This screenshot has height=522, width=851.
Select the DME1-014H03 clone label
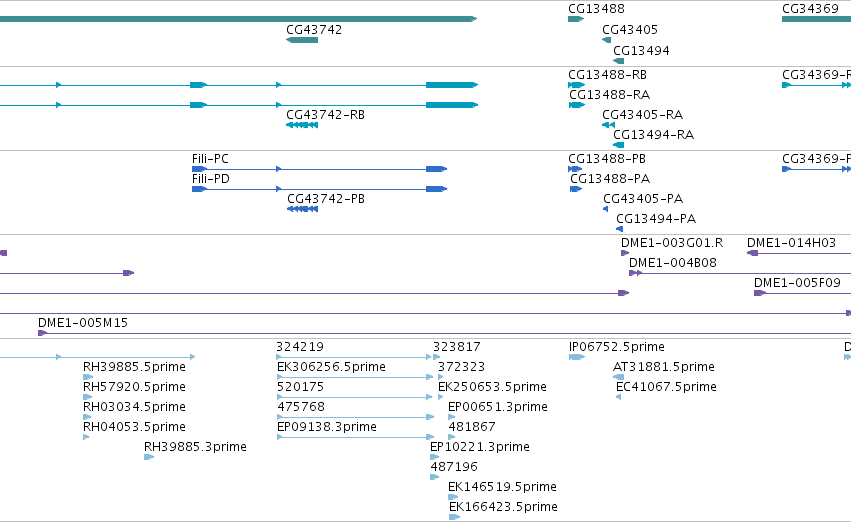tap(791, 243)
